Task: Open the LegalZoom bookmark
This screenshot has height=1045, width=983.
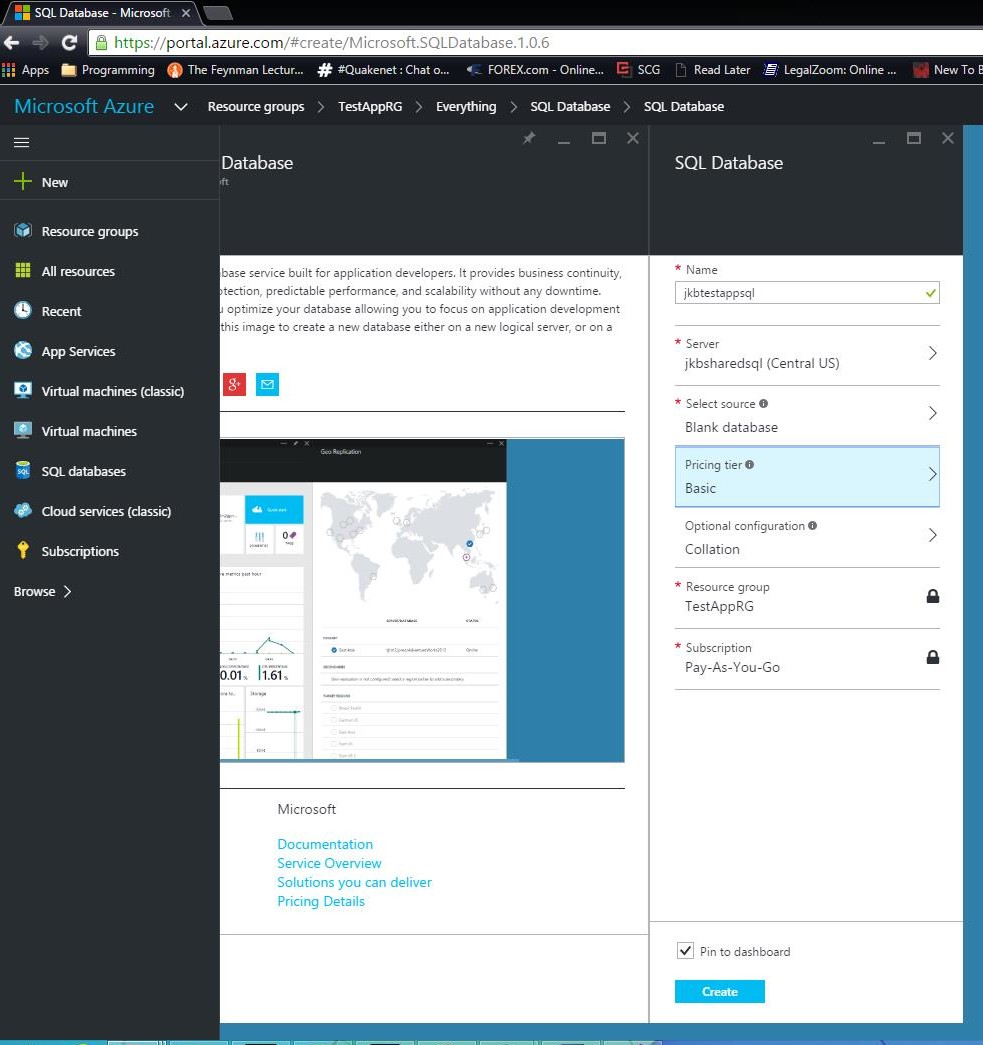Action: click(x=830, y=69)
